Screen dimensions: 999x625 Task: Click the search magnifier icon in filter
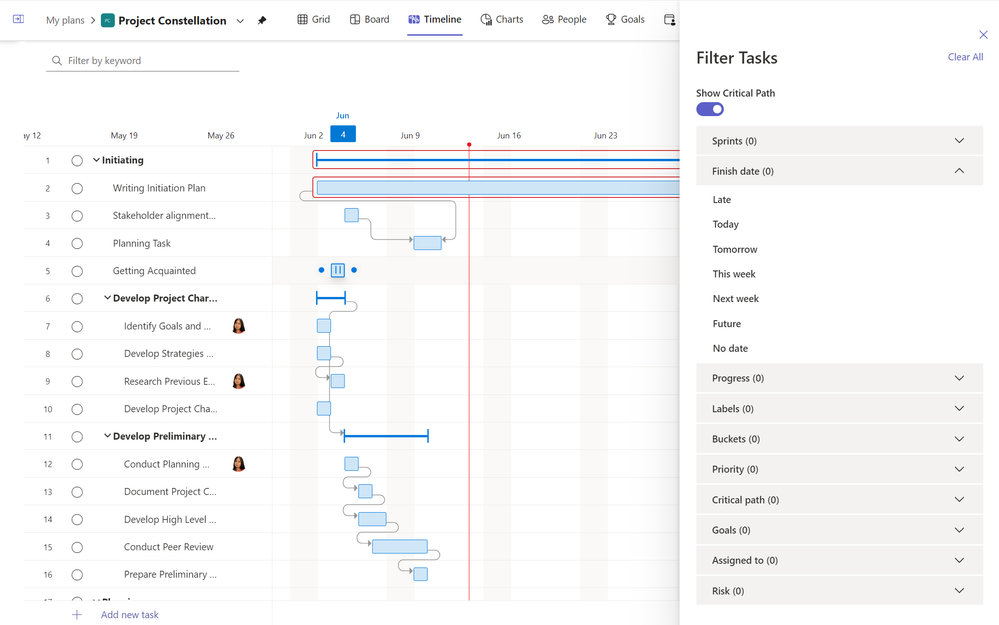coord(57,61)
